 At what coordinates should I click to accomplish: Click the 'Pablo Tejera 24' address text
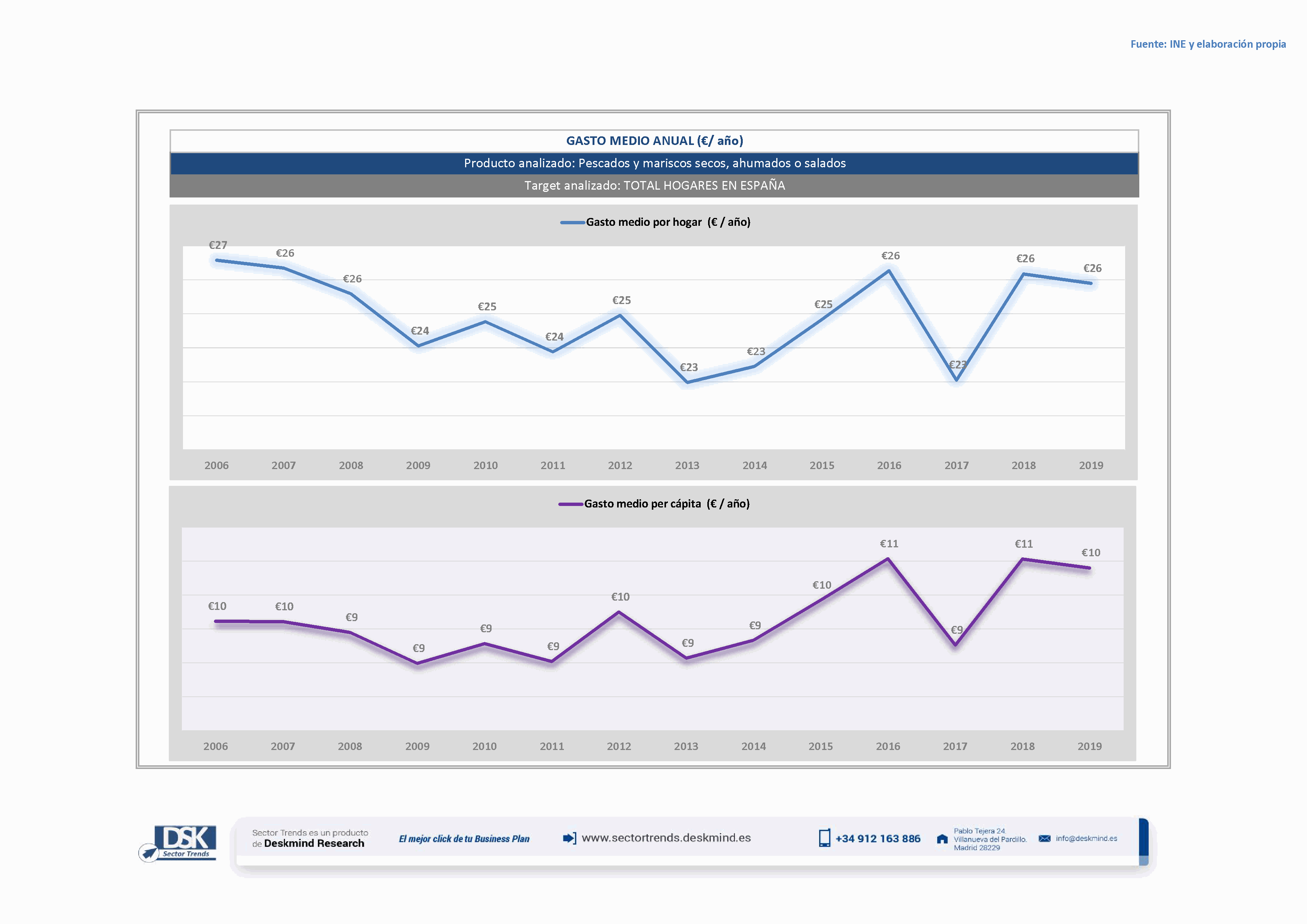[979, 831]
